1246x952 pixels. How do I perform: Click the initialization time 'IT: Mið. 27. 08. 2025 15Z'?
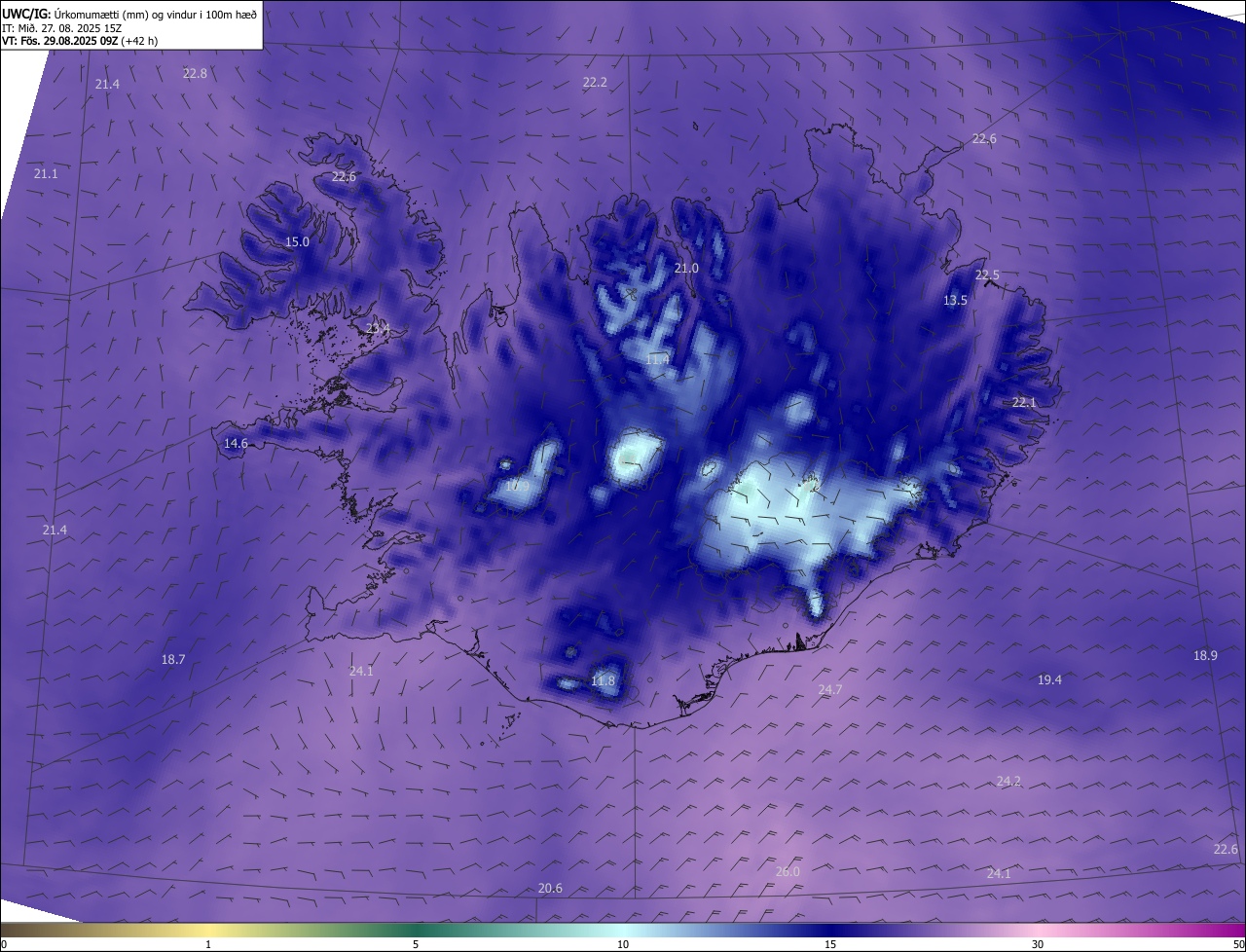[61, 28]
